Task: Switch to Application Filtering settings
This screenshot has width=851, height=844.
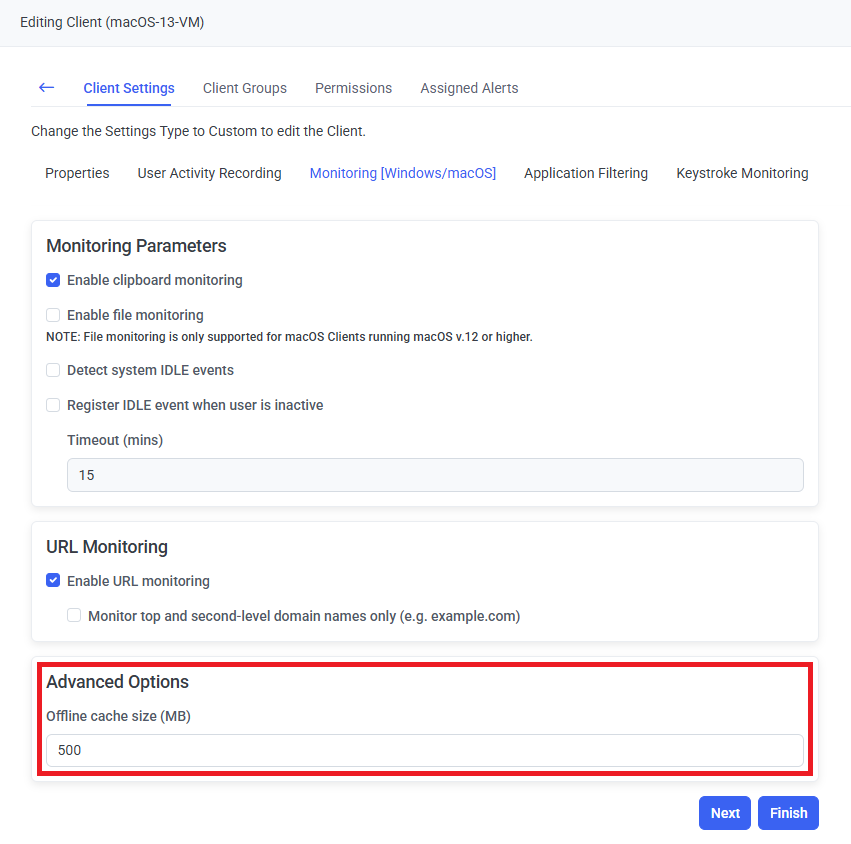Action: (585, 173)
